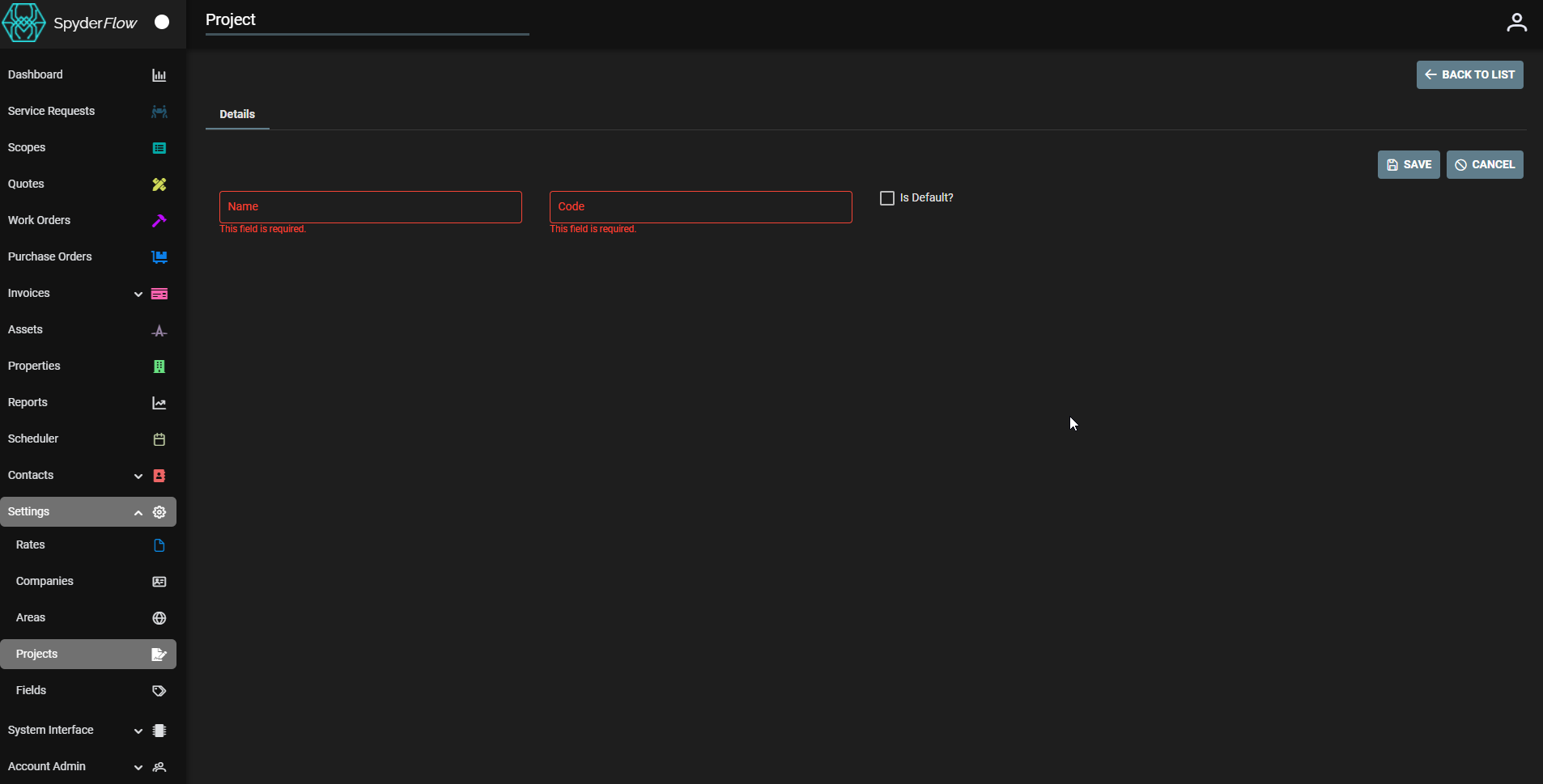Collapse the Settings menu chevron
The height and width of the screenshot is (784, 1543).
(138, 513)
